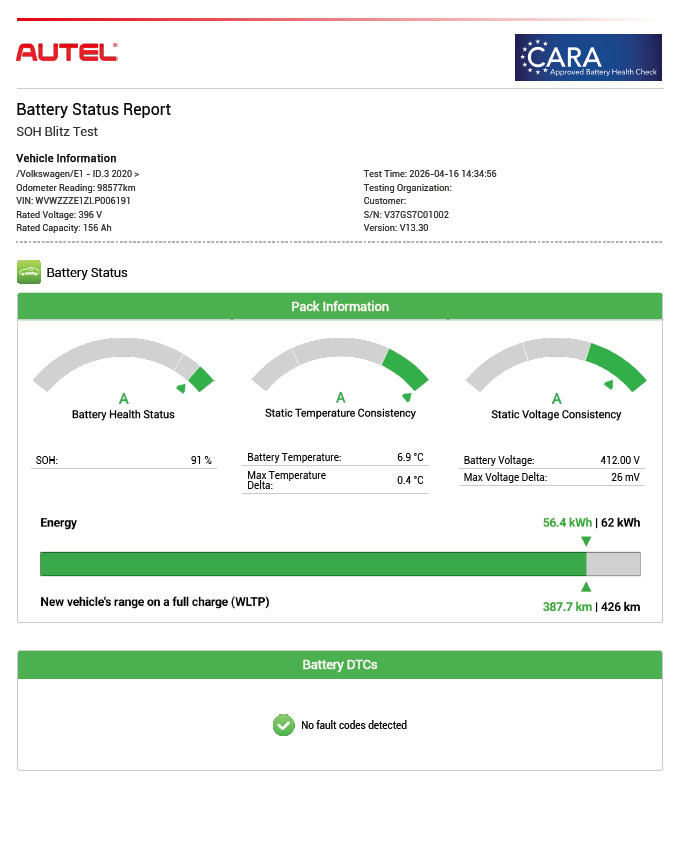This screenshot has height=845, width=679.
Task: Click the 387.7 km range value
Action: [x=566, y=607]
